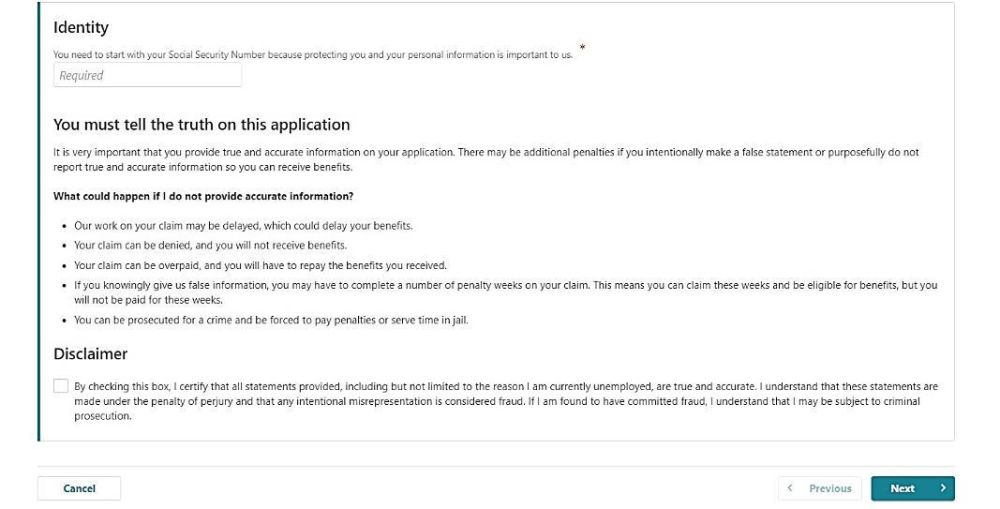The width and height of the screenshot is (1000, 509).
Task: Check the Disclaimer certification checkbox
Action: 62,386
